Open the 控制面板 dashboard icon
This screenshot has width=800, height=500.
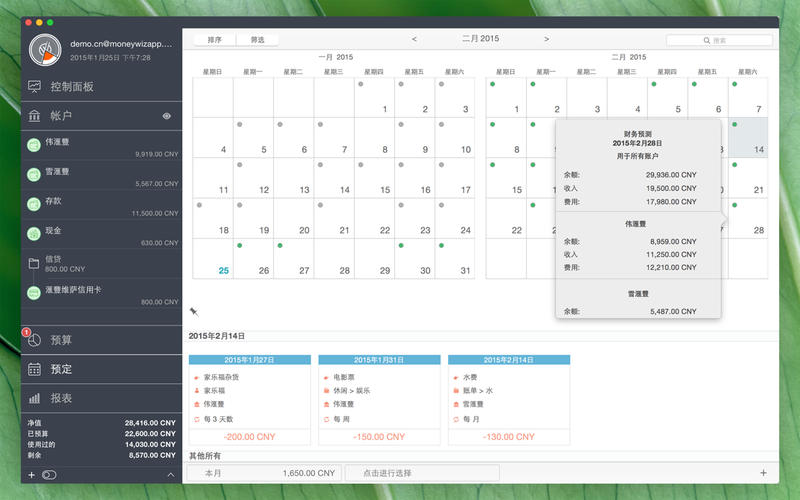pyautogui.click(x=35, y=87)
